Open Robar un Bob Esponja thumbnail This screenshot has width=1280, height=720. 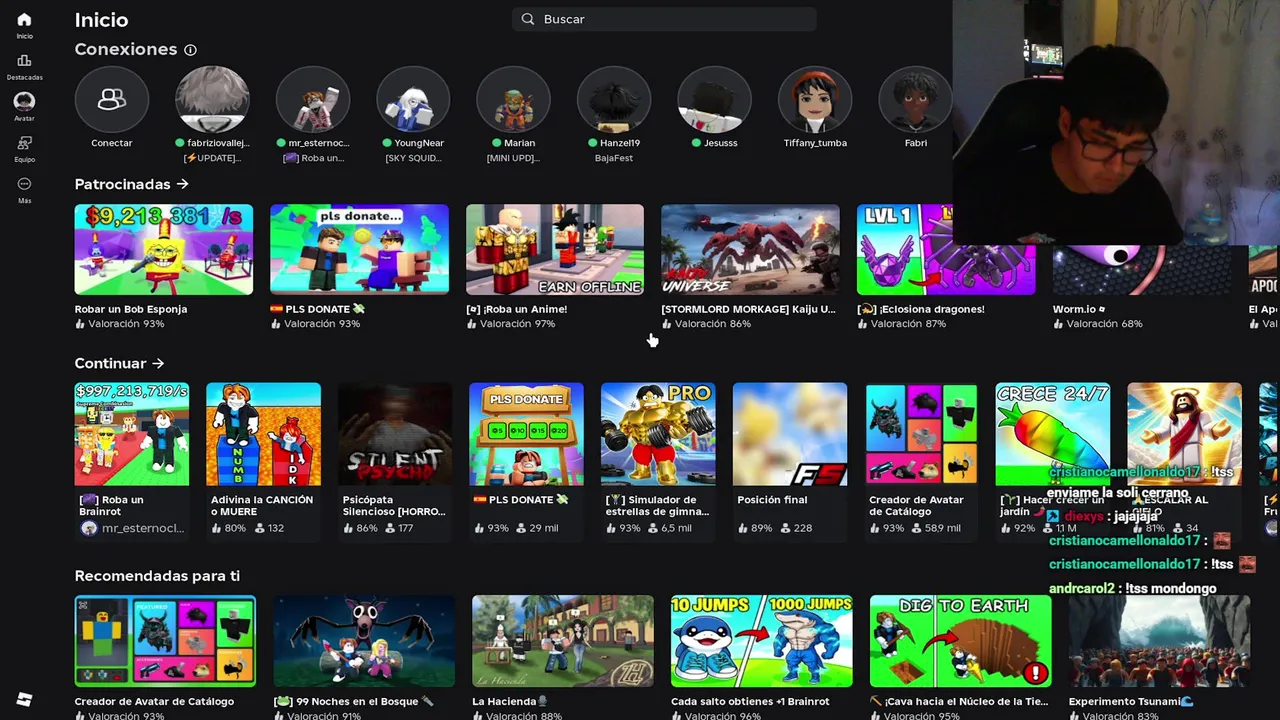click(164, 249)
